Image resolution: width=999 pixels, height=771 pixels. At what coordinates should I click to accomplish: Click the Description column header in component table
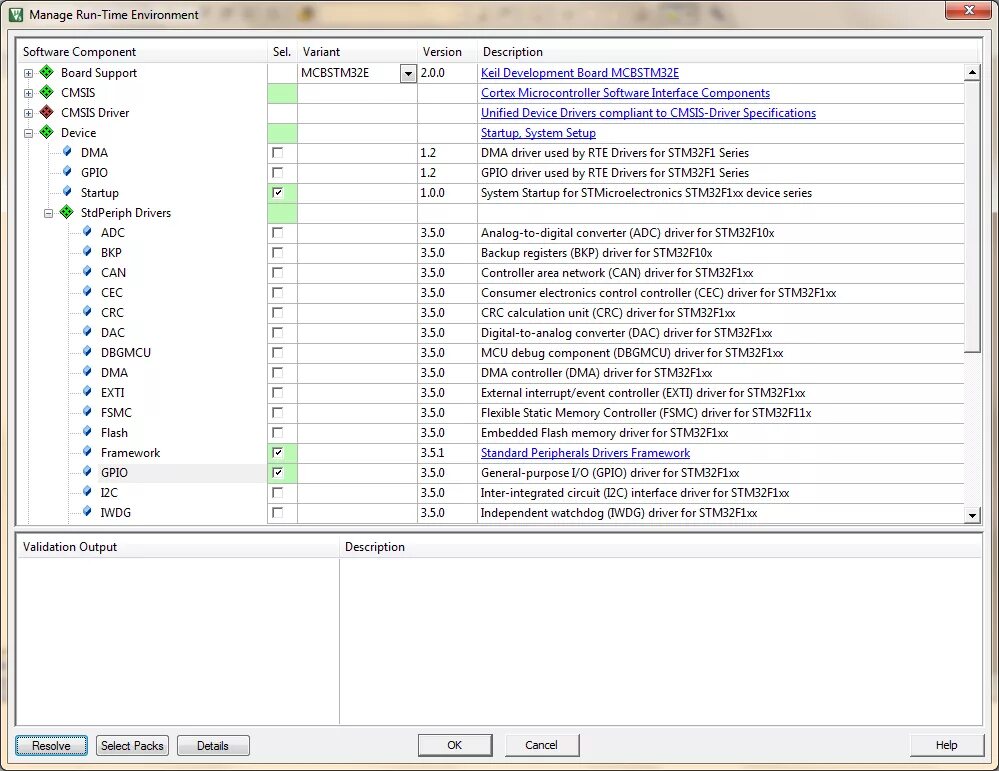pyautogui.click(x=729, y=52)
